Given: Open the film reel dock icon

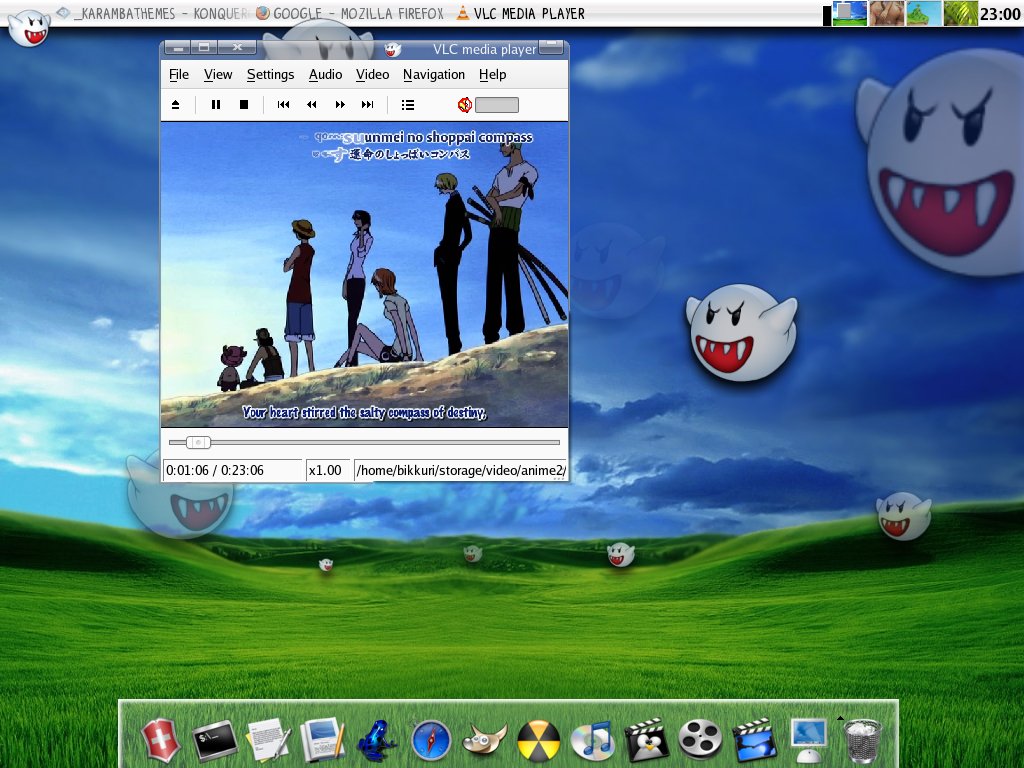Looking at the screenshot, I should click(x=700, y=741).
